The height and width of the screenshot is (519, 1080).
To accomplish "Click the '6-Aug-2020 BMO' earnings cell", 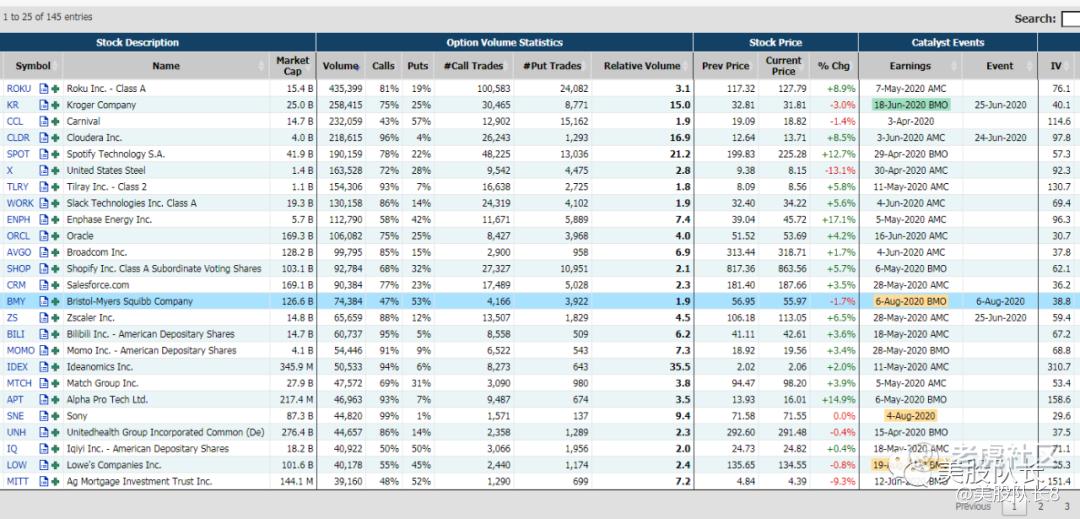I will pyautogui.click(x=910, y=301).
